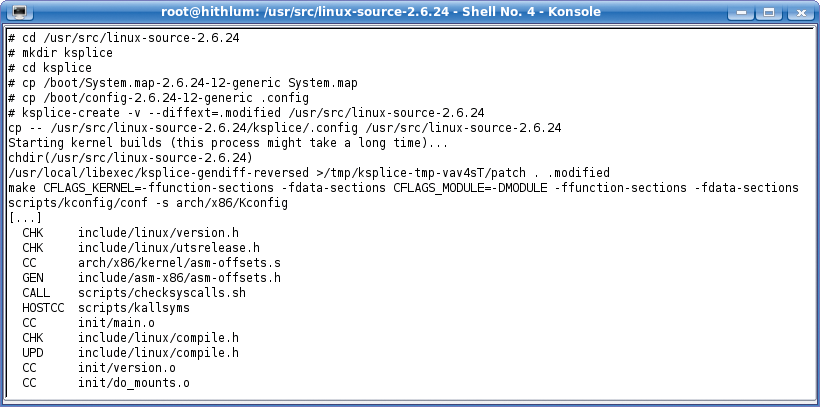Click the 'mkdir ksplice' command line
Viewport: 820px width, 407px height.
(x=60, y=53)
